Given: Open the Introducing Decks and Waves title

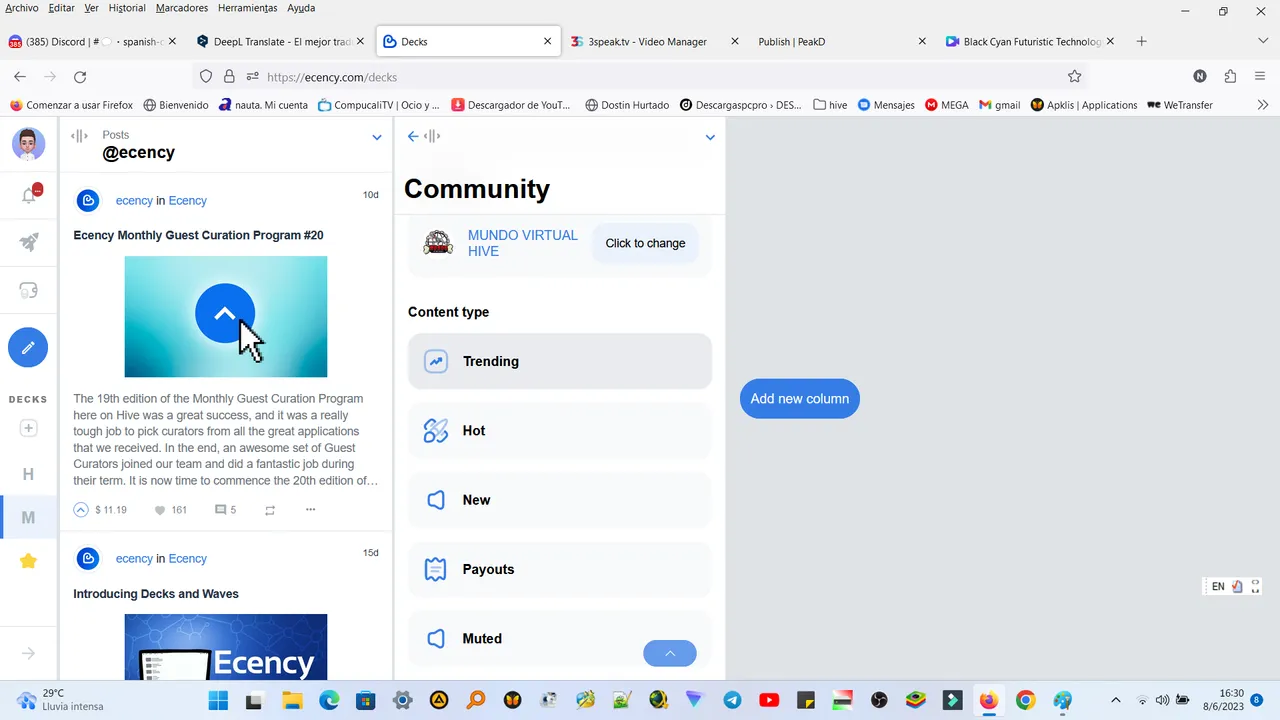Looking at the screenshot, I should pyautogui.click(x=156, y=594).
